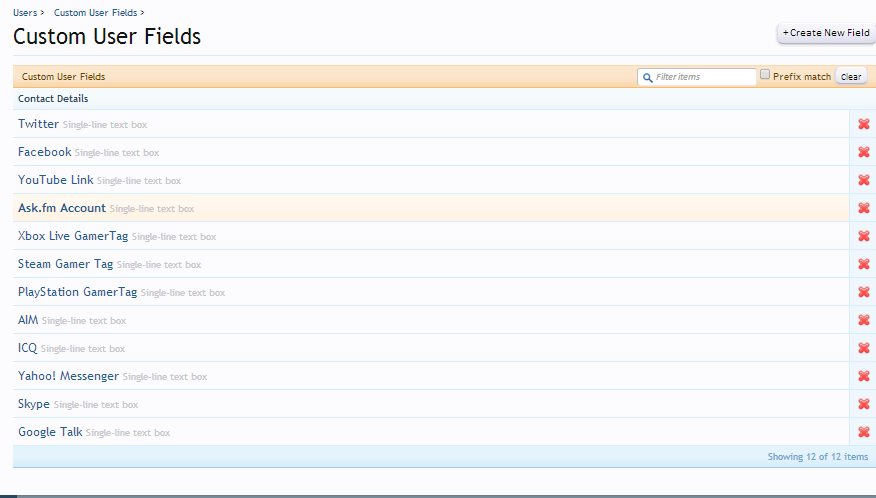Delete the Facebook field with red X
Image resolution: width=876 pixels, height=498 pixels.
pyautogui.click(x=864, y=152)
